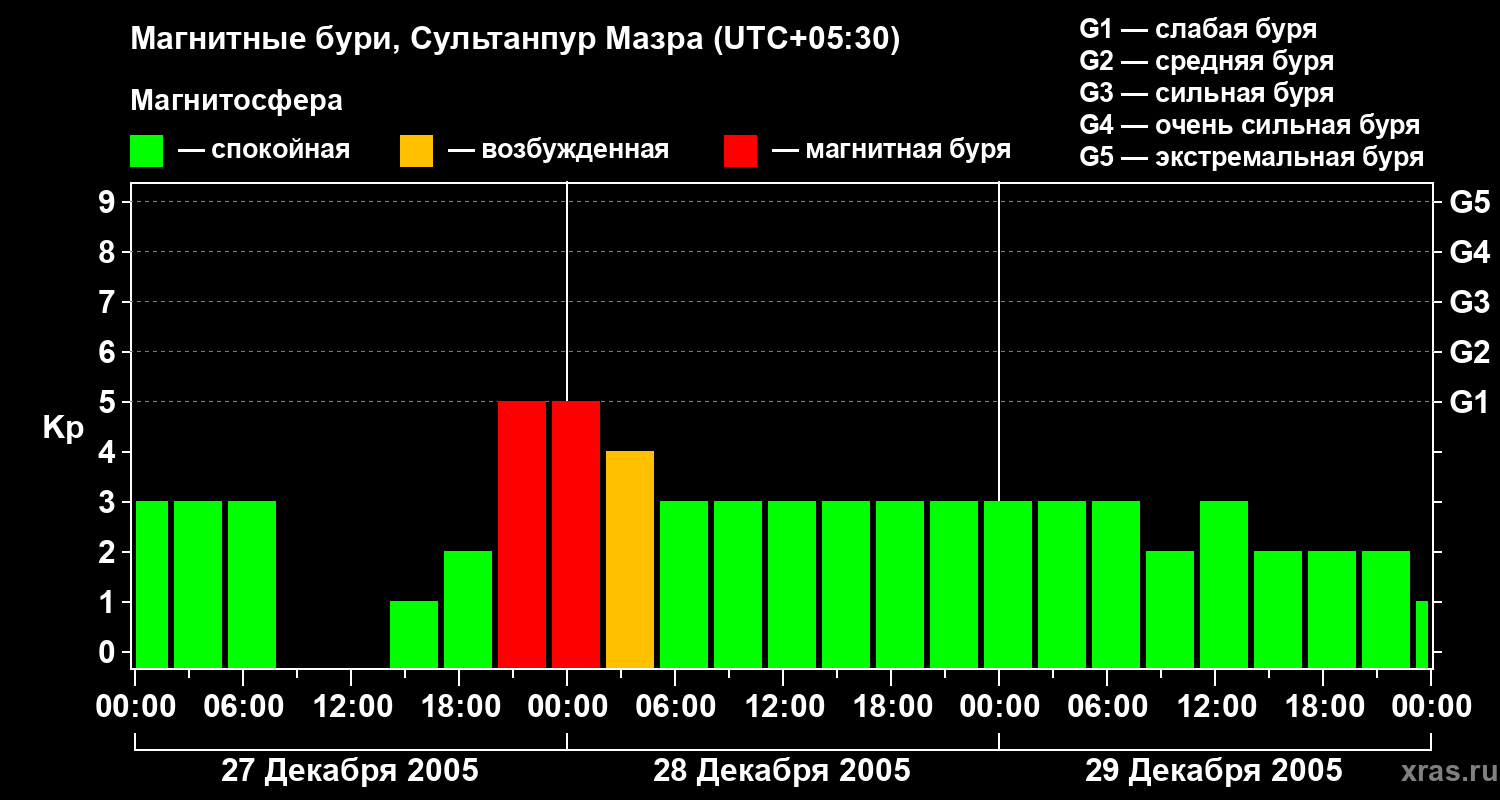Click the 'Магнитосфера' heading
This screenshot has width=1500, height=800.
(236, 101)
